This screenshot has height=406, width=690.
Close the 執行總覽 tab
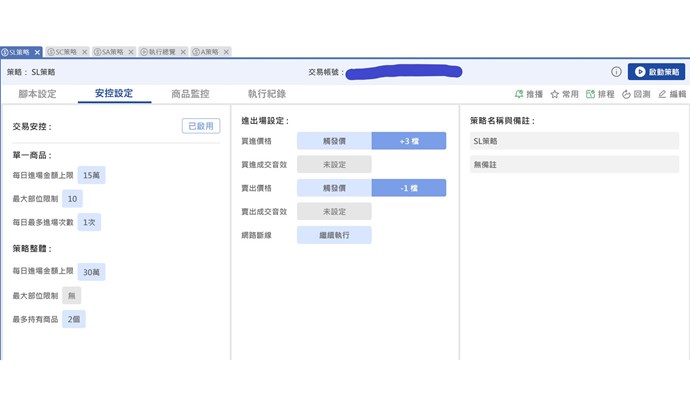[x=185, y=52]
